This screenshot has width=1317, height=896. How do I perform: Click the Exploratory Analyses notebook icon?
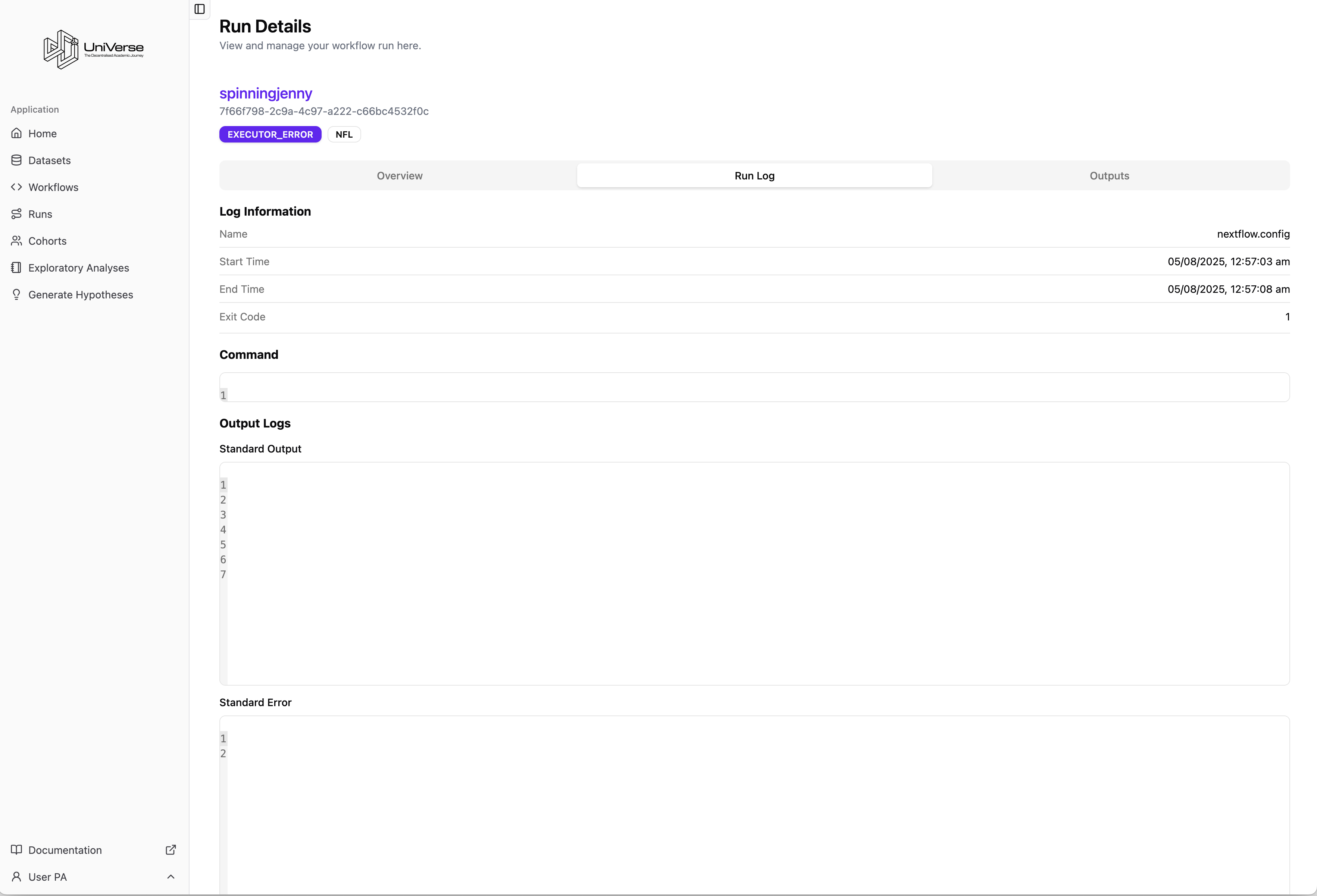pos(16,267)
